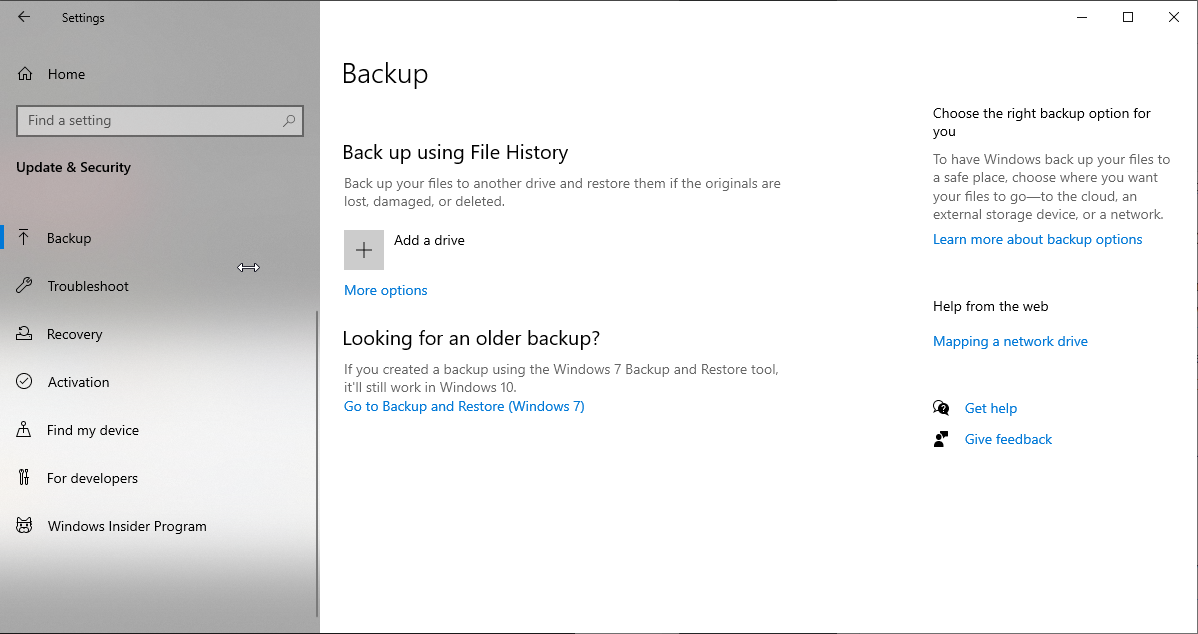The image size is (1198, 634).
Task: Open Troubleshoot from the sidebar
Action: coord(24,286)
